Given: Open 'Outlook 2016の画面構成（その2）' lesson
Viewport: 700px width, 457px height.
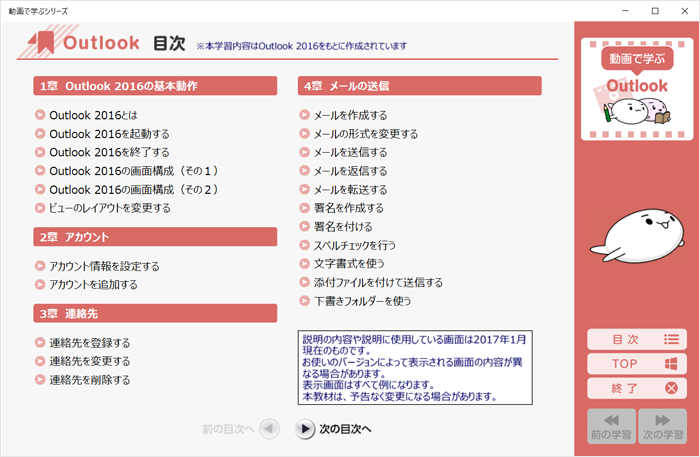Looking at the screenshot, I should 134,190.
